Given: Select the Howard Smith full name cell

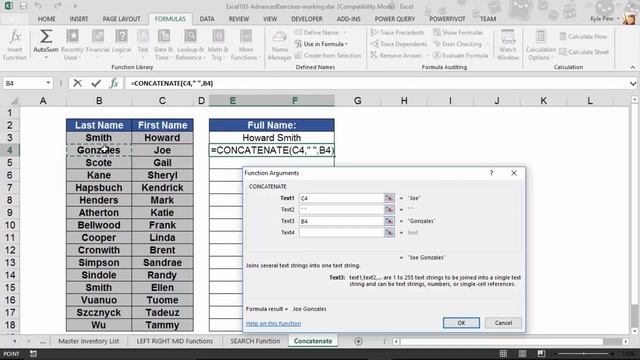Looking at the screenshot, I should click(x=272, y=138).
